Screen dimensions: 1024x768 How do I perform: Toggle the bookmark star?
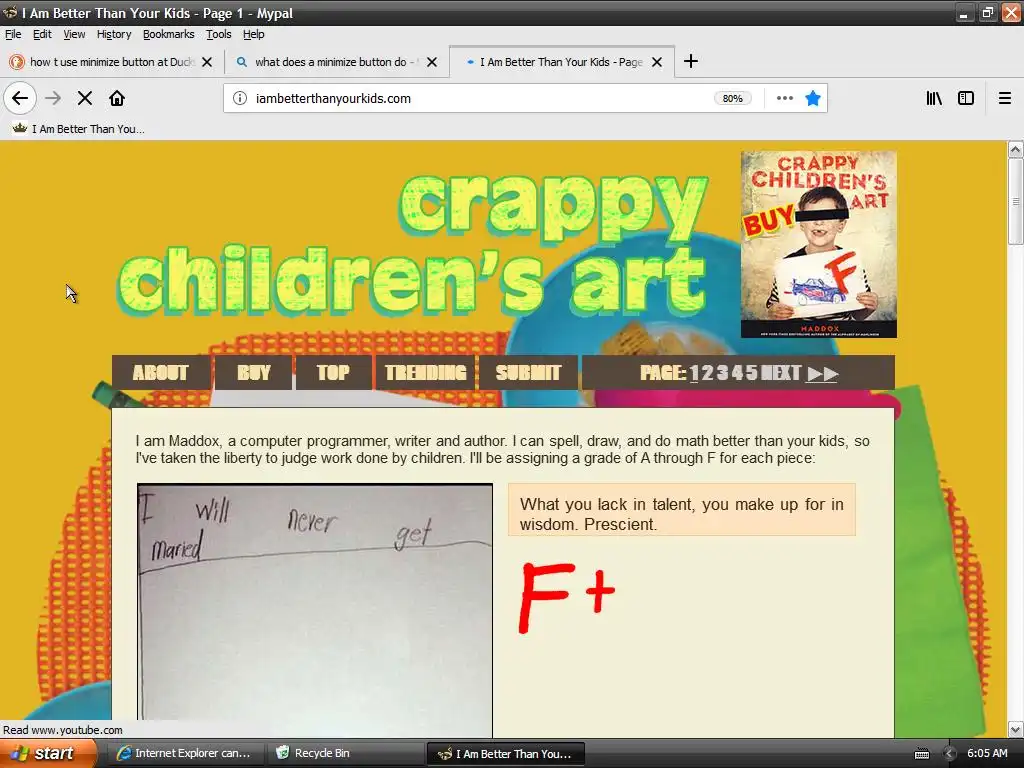pos(812,98)
